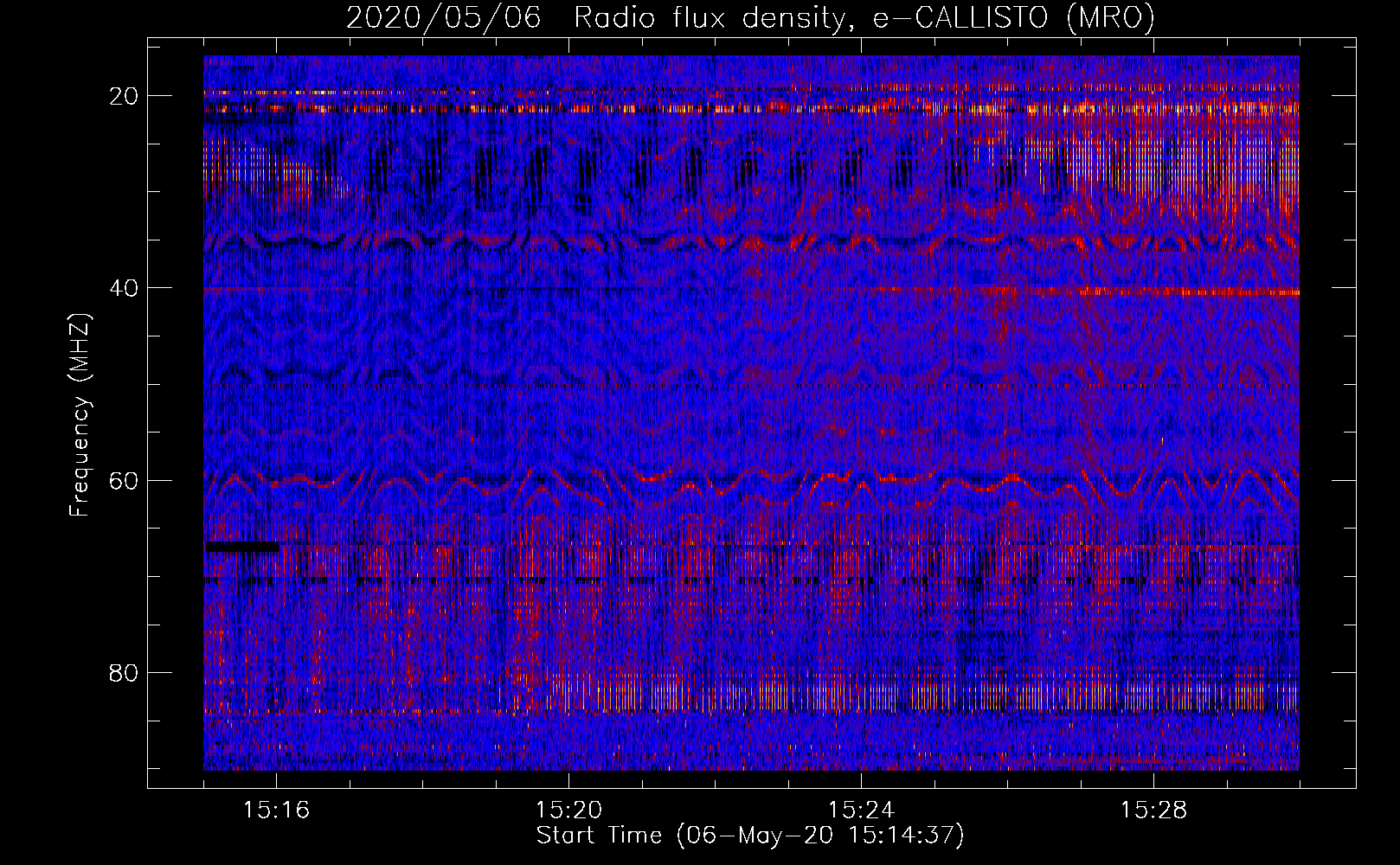Select the 15:20 time axis label
The image size is (1400, 865).
click(568, 811)
